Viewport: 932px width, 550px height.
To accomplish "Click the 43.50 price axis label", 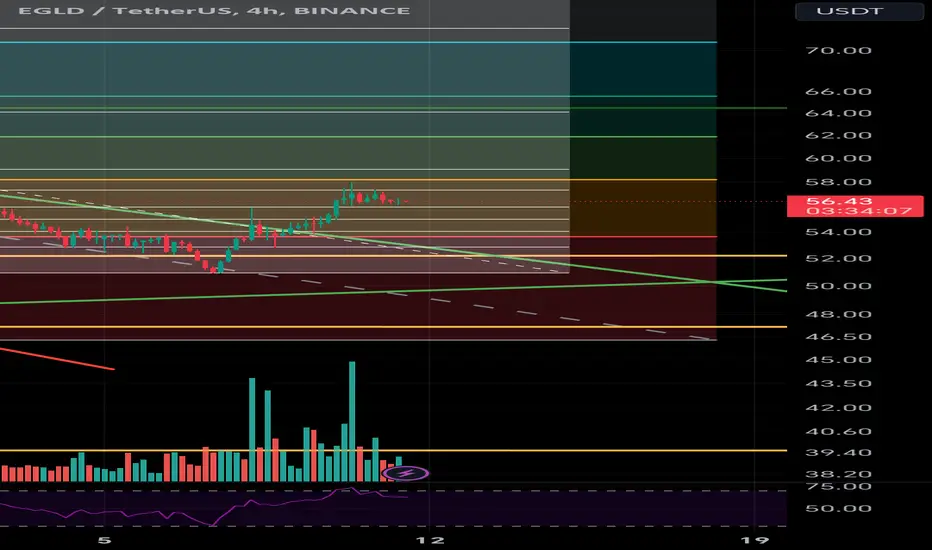I will click(838, 384).
